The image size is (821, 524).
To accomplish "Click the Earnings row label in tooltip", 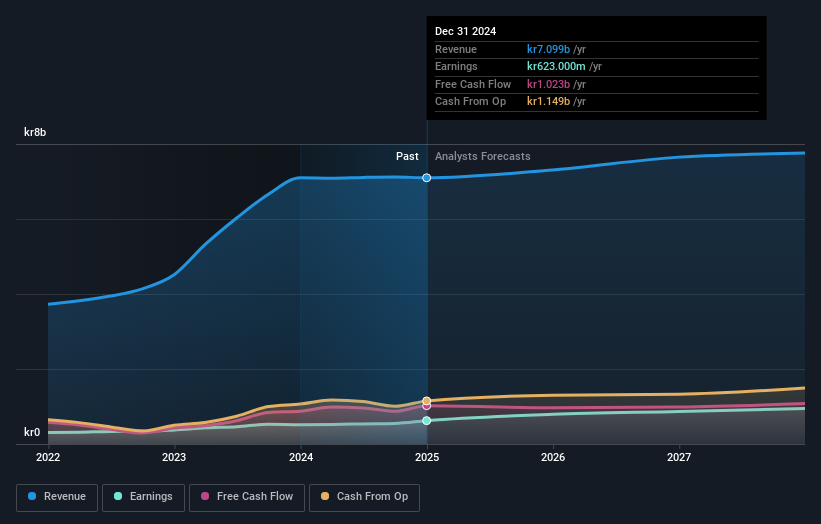I will click(x=456, y=66).
